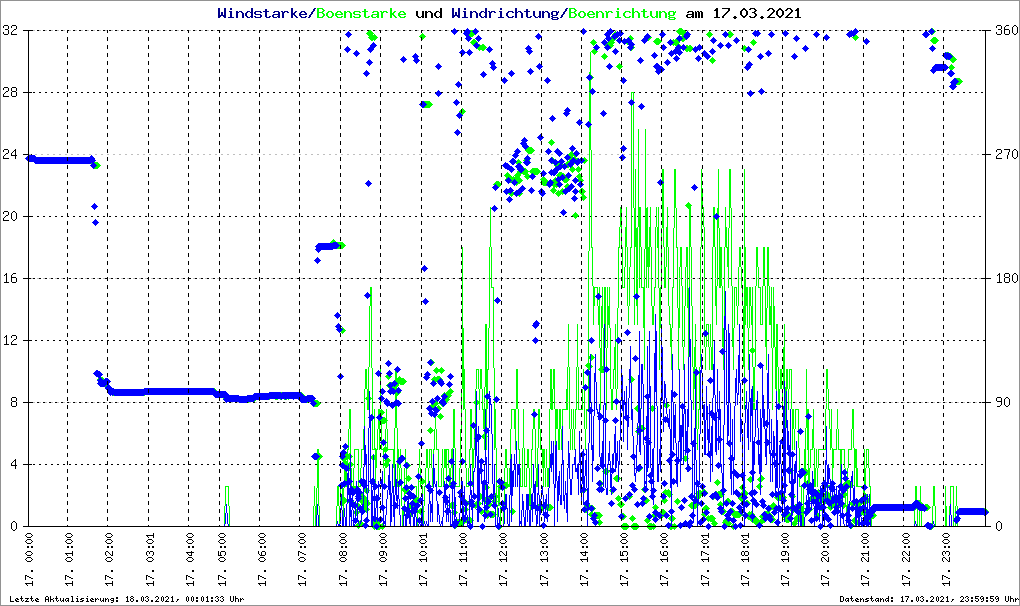Viewport: 1020px width, 606px height.
Task: Click the '180' label on right axis
Action: 1004,279
